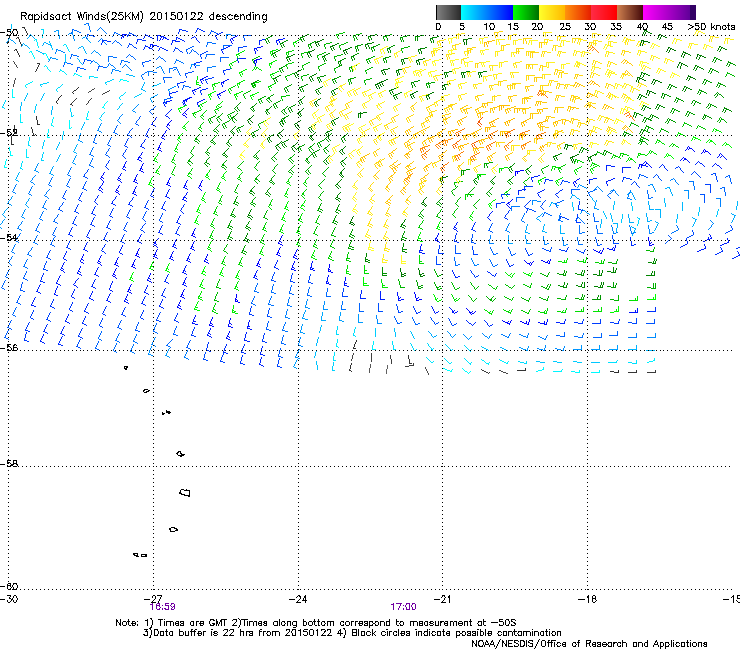The height and width of the screenshot is (650, 740).
Task: Click the -50 latitude axis label
Action: coord(9,33)
